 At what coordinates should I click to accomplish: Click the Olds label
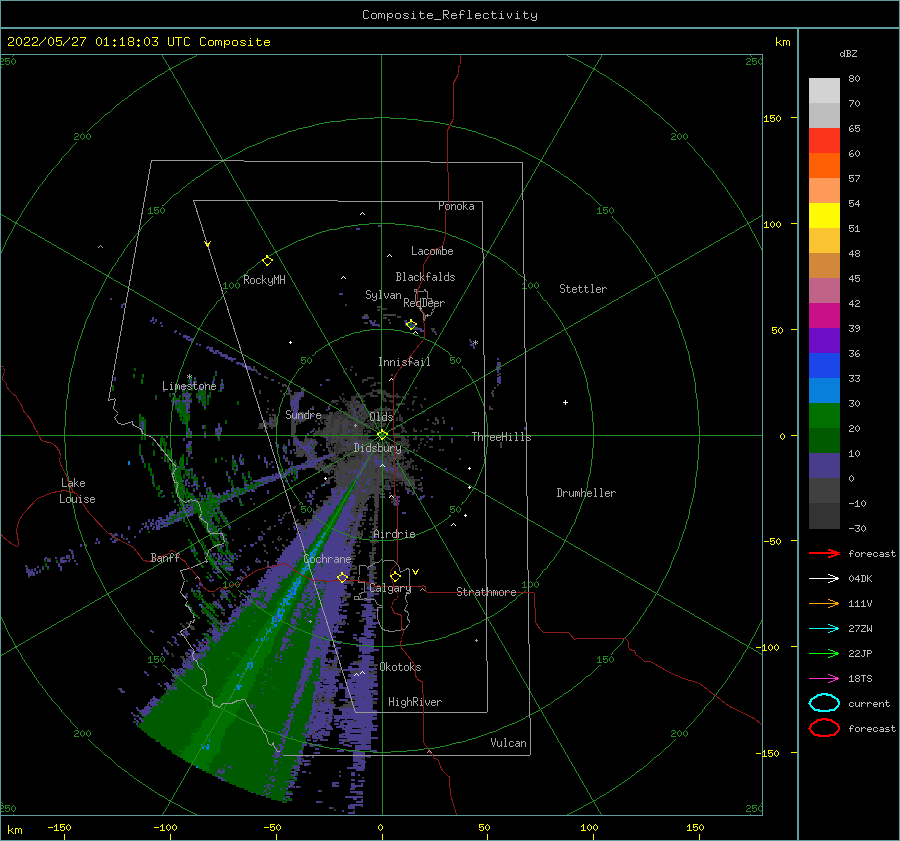pyautogui.click(x=381, y=417)
